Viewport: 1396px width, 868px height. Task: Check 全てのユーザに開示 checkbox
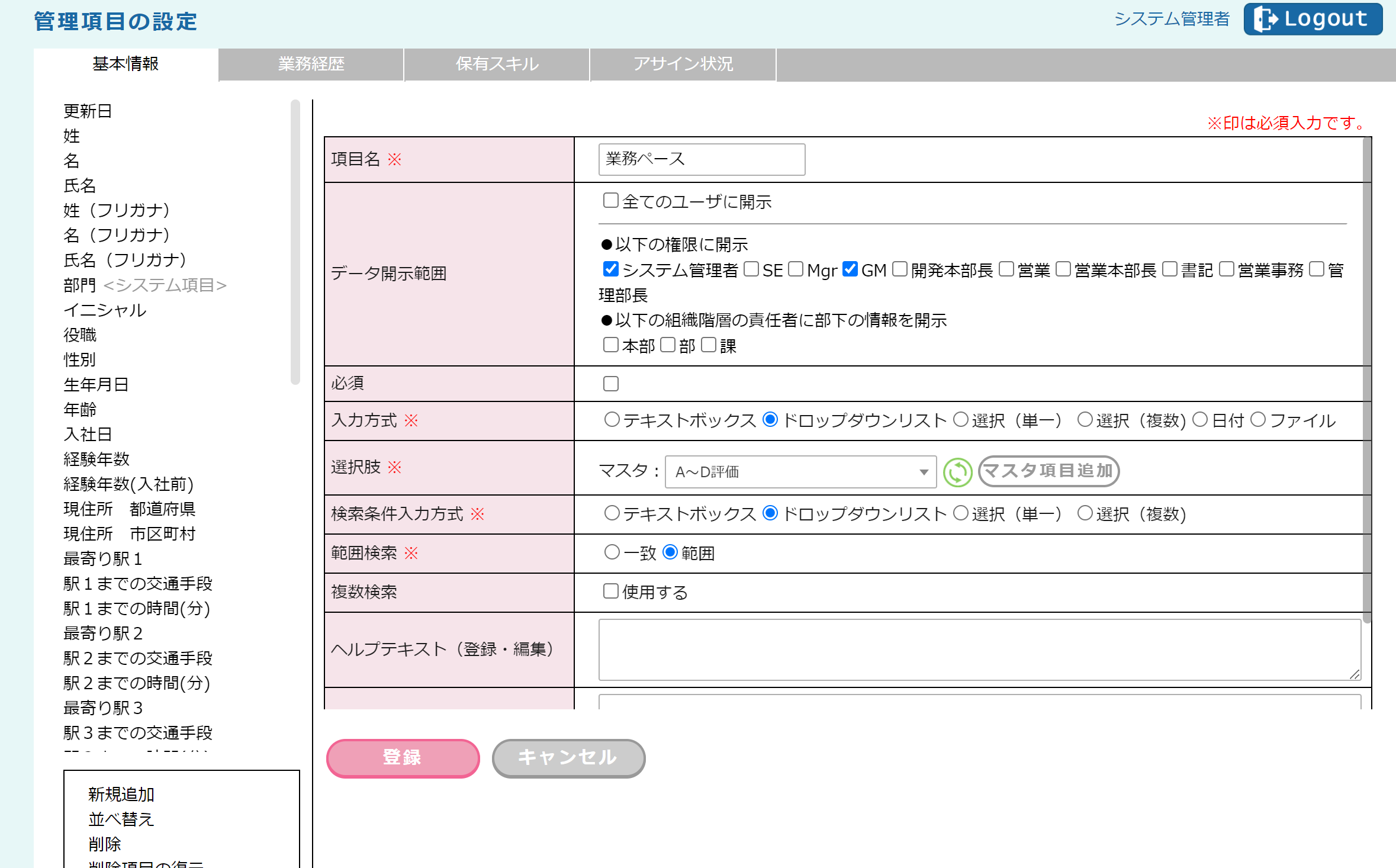coord(610,201)
